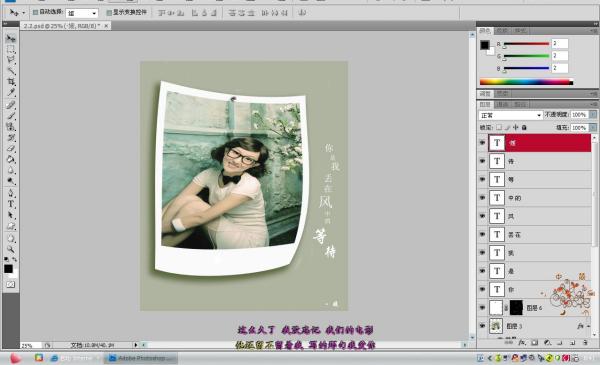
Task: Select the Clone Stamp tool
Action: 10,126
